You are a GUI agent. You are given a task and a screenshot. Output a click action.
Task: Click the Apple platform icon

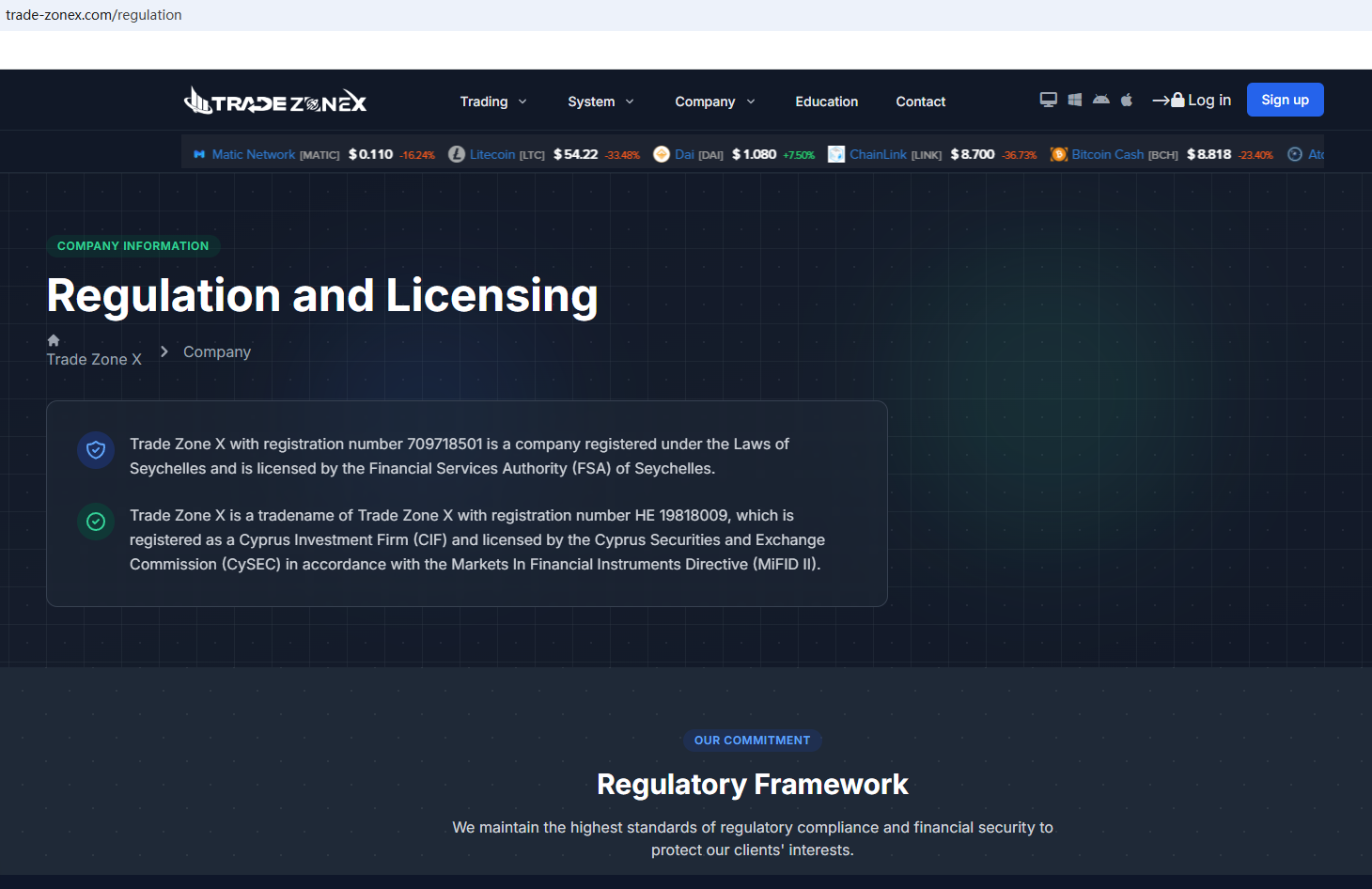pyautogui.click(x=1127, y=100)
